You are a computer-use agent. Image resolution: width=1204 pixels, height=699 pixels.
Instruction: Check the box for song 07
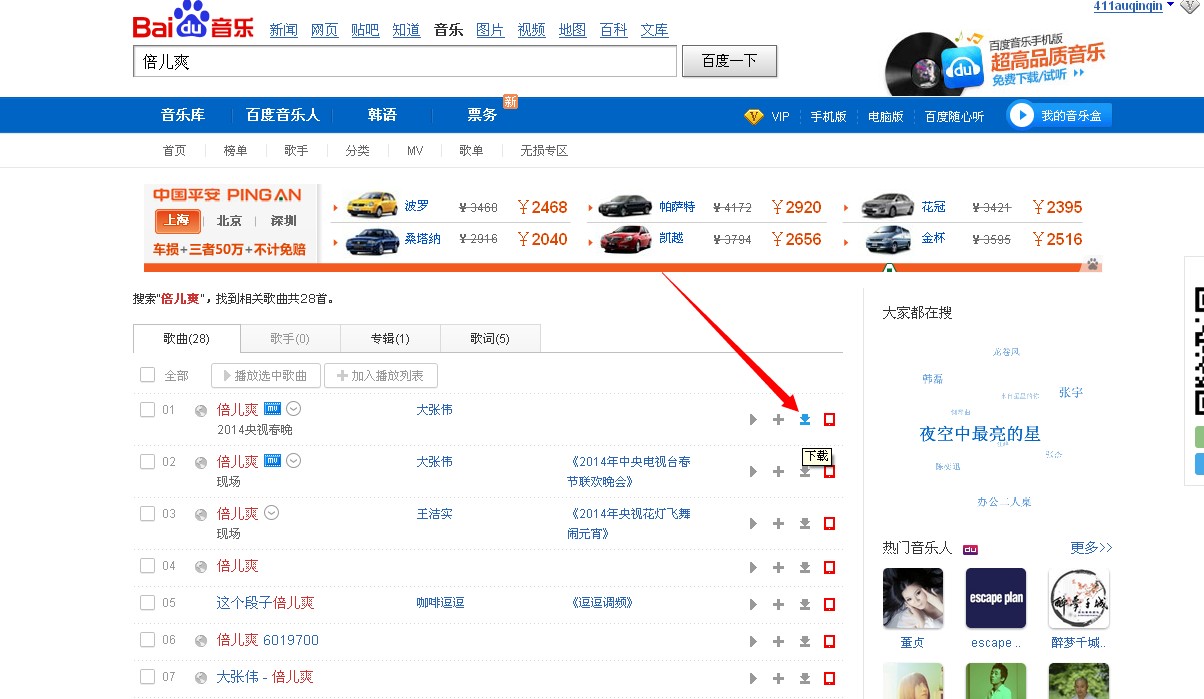(x=147, y=677)
